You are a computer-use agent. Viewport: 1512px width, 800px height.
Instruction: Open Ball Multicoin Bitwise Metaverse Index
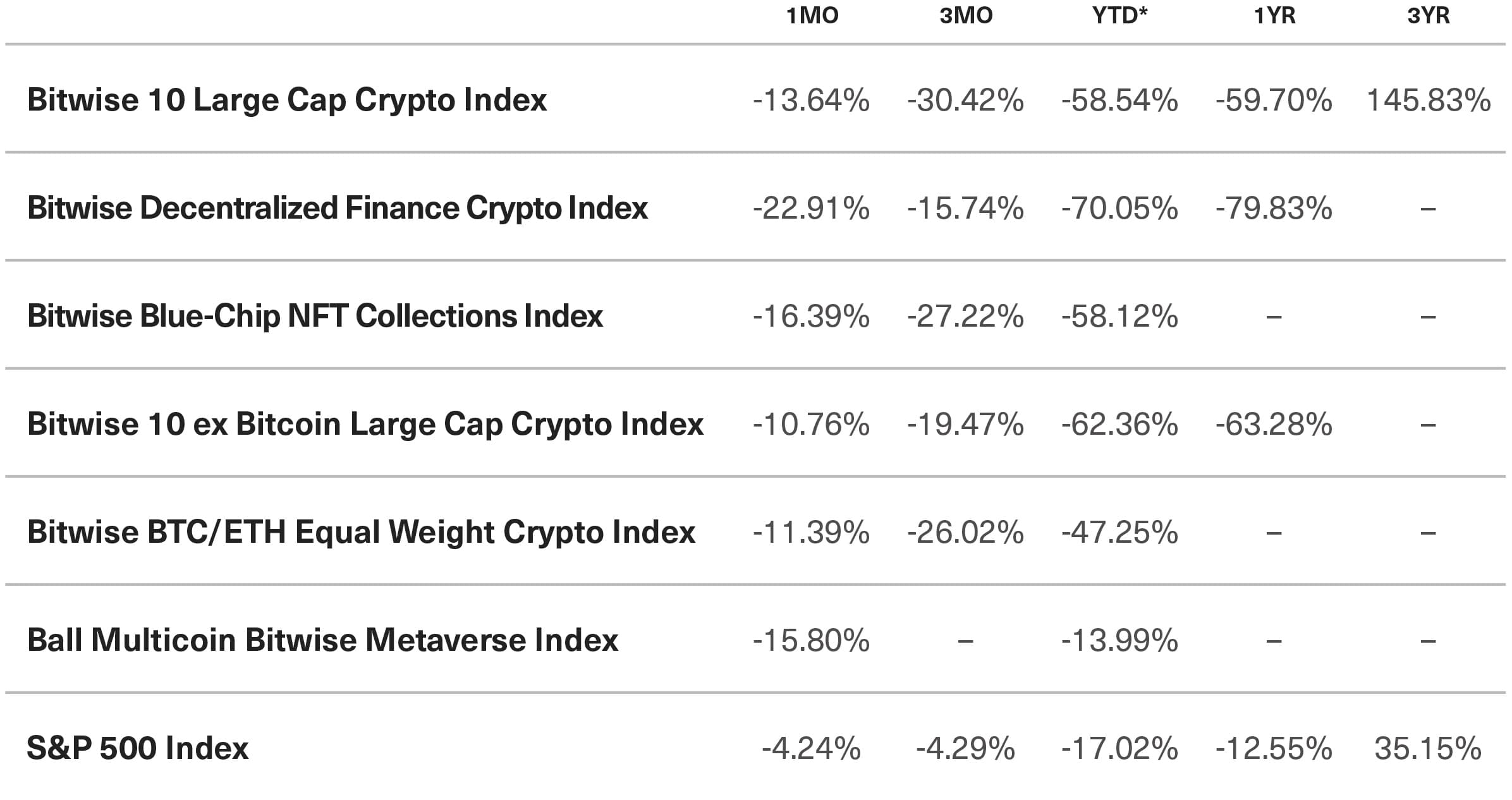click(322, 640)
